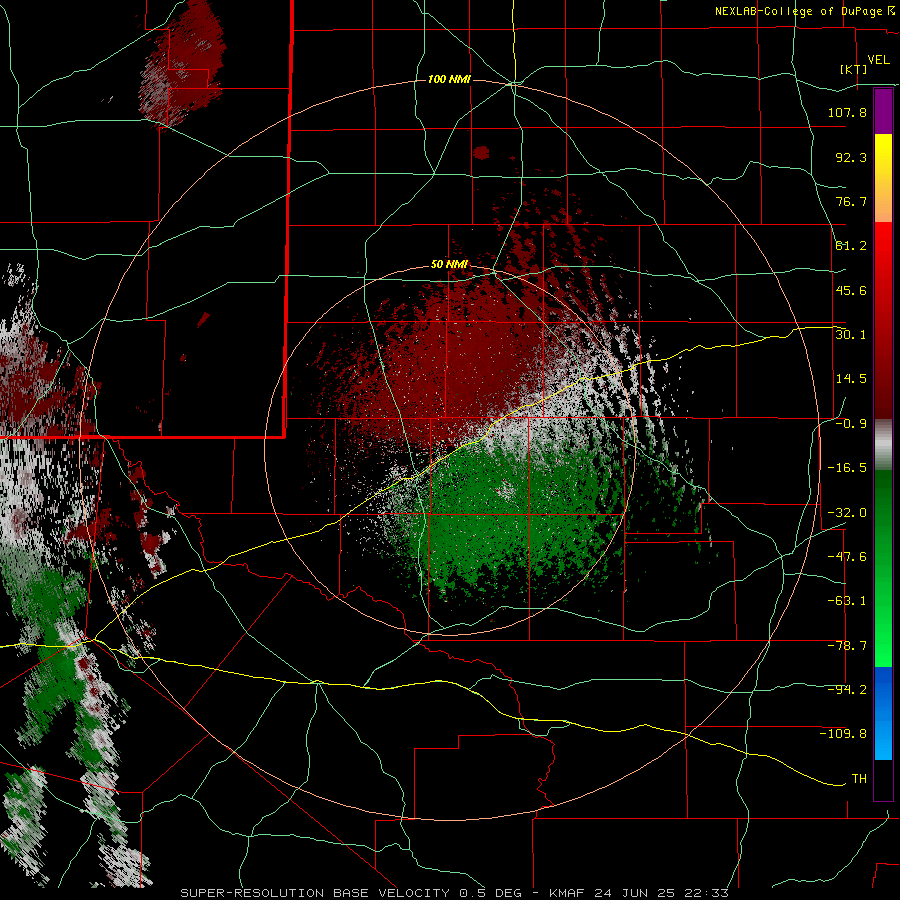Viewport: 900px width, 900px height.
Task: Click the Super-Resolution Base Velocity caption text
Action: tap(454, 893)
